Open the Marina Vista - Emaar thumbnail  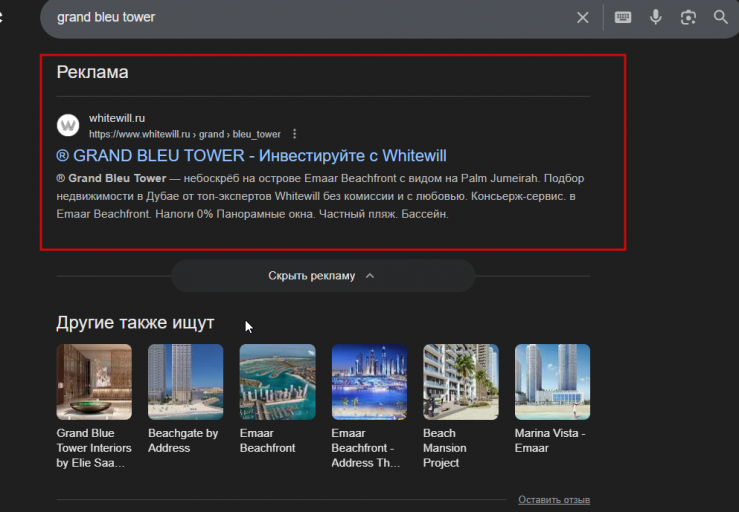pos(552,382)
